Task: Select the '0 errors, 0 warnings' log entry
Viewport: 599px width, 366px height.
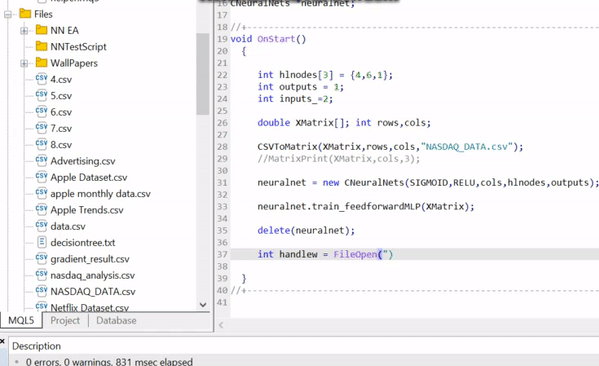Action: (x=109, y=361)
